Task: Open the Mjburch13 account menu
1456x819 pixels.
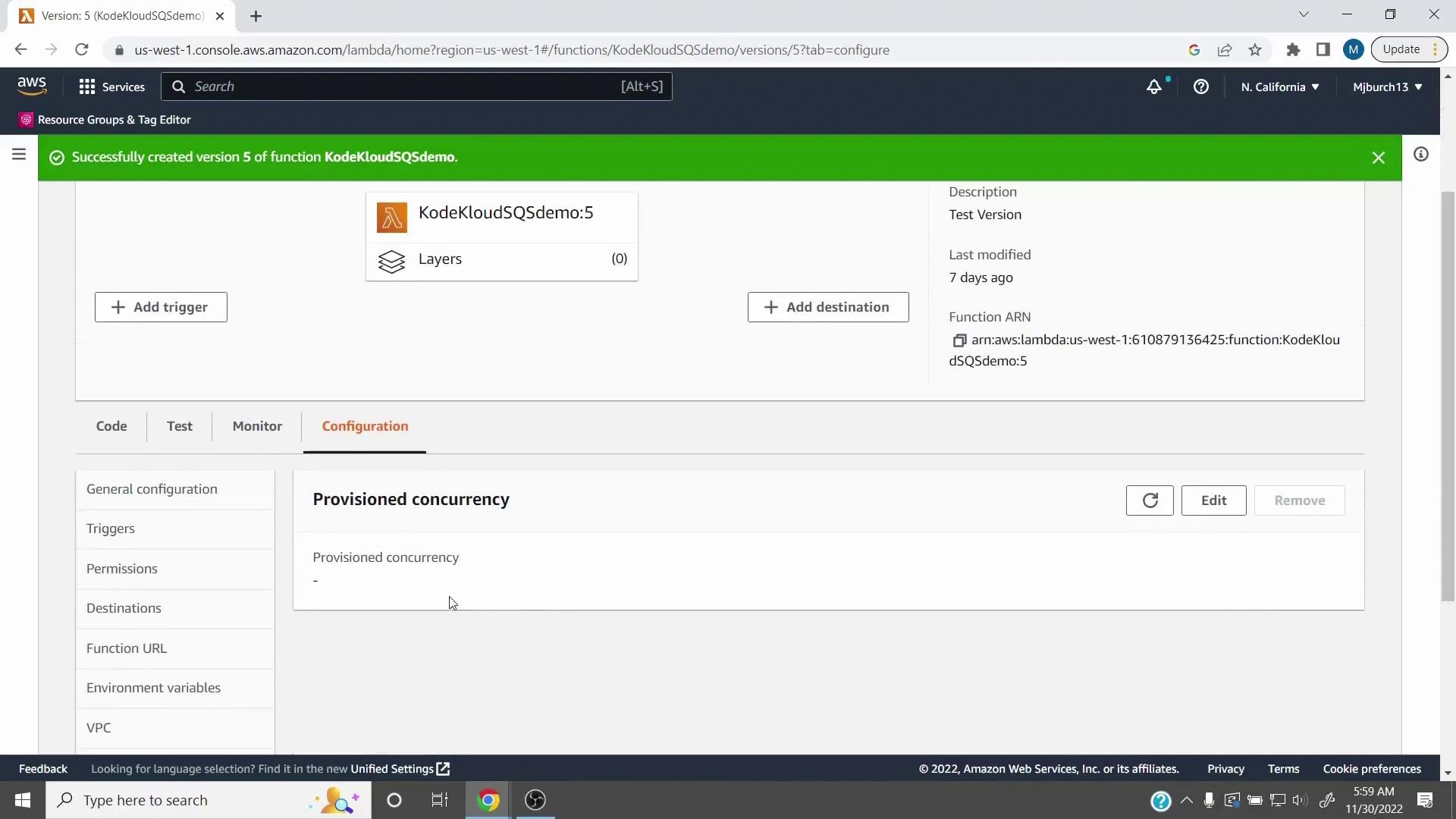Action: click(1386, 87)
